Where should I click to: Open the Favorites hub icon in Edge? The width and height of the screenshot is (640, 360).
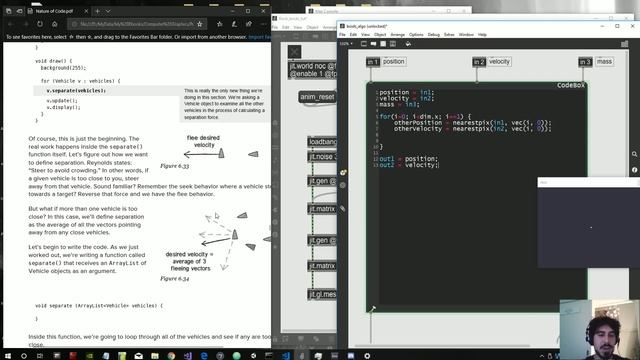click(220, 24)
